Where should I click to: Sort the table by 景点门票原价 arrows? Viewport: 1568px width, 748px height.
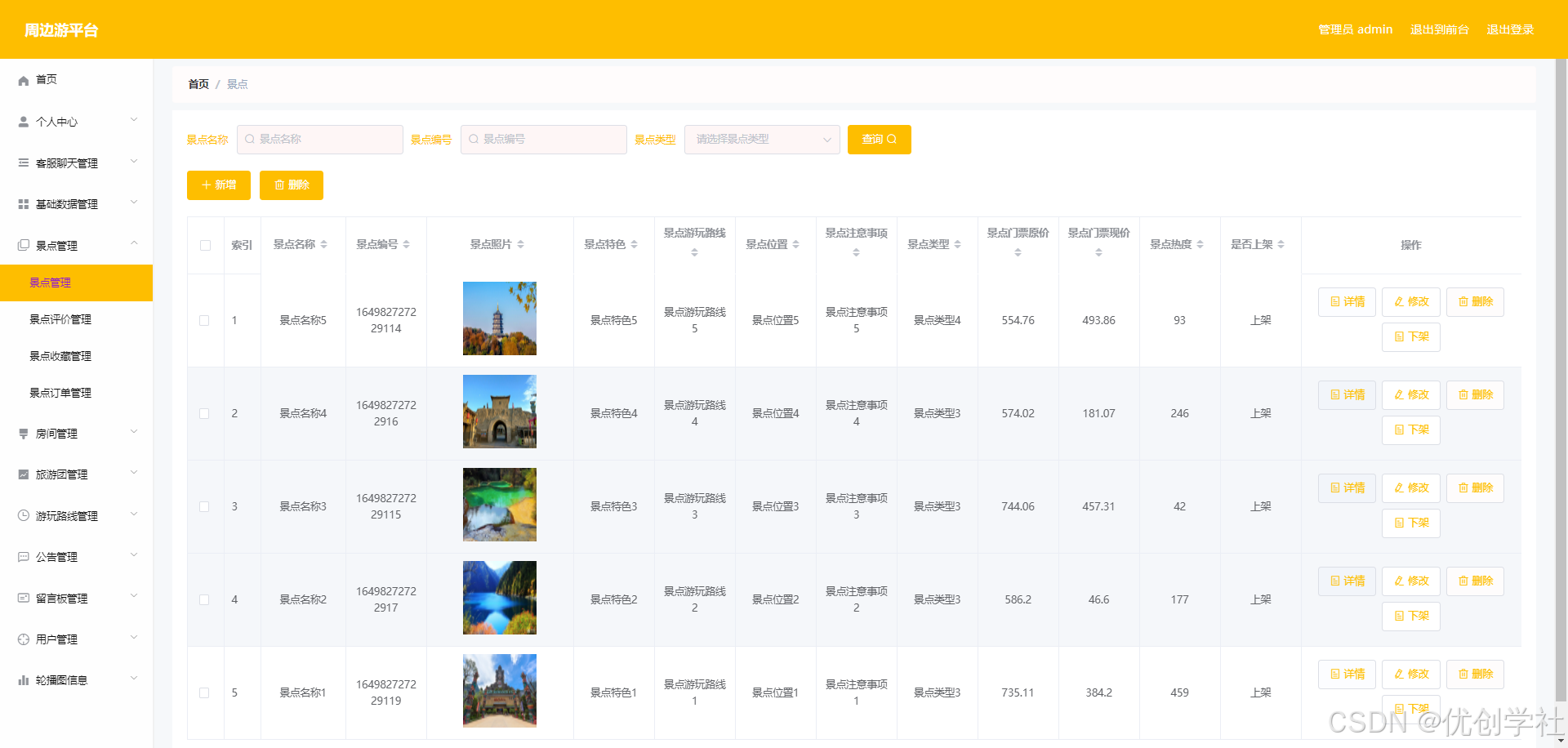click(x=1018, y=252)
